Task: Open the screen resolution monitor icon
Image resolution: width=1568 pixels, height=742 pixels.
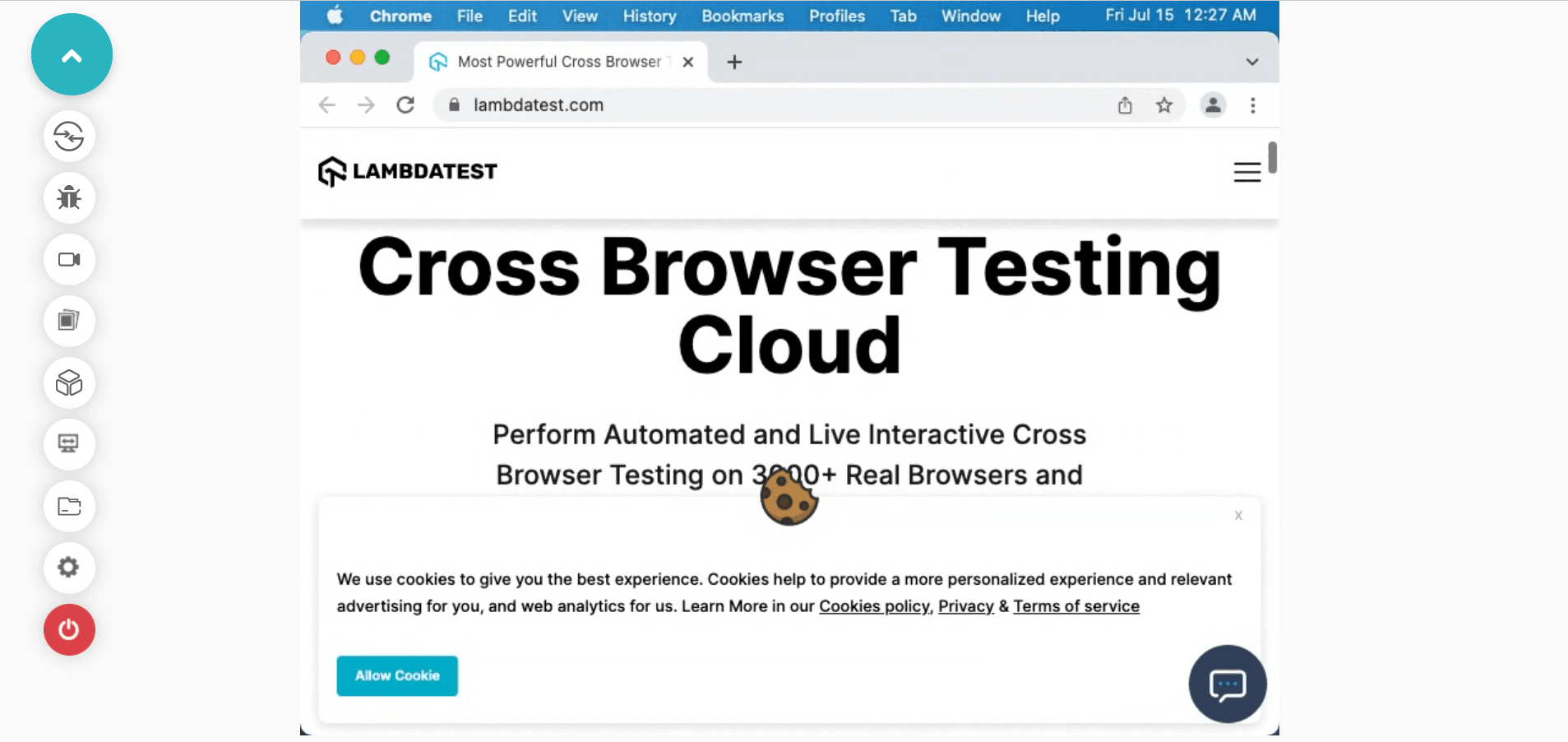Action: pos(69,444)
